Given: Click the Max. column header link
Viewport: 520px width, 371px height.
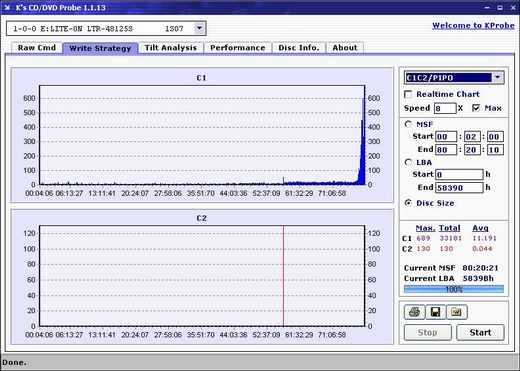Looking at the screenshot, I should pyautogui.click(x=425, y=228).
